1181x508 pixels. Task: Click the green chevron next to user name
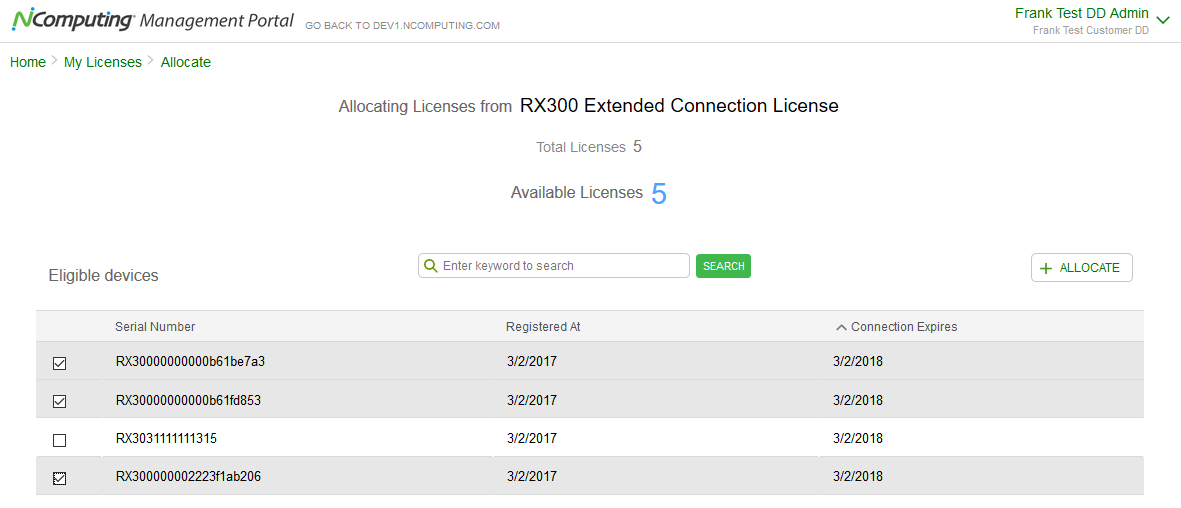[1162, 19]
